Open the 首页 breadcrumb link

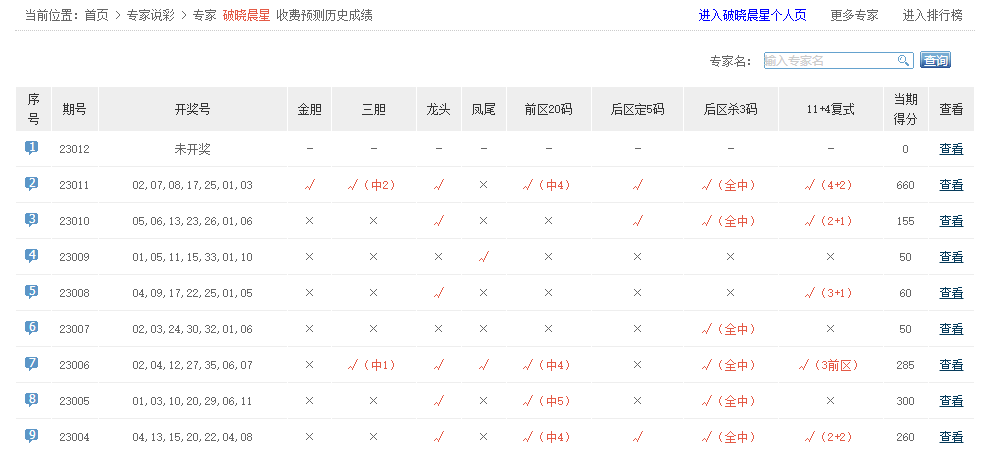pos(96,16)
